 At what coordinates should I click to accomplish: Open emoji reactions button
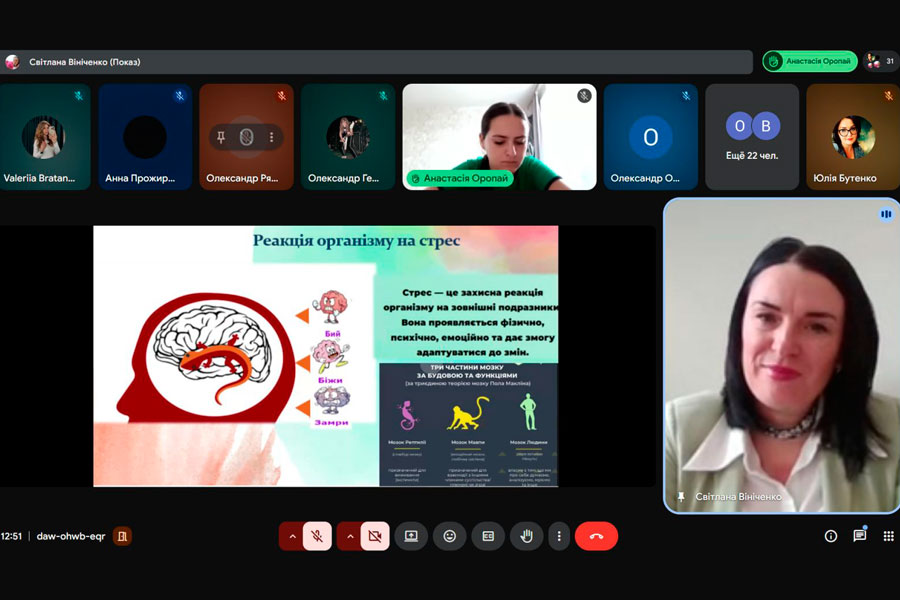449,536
